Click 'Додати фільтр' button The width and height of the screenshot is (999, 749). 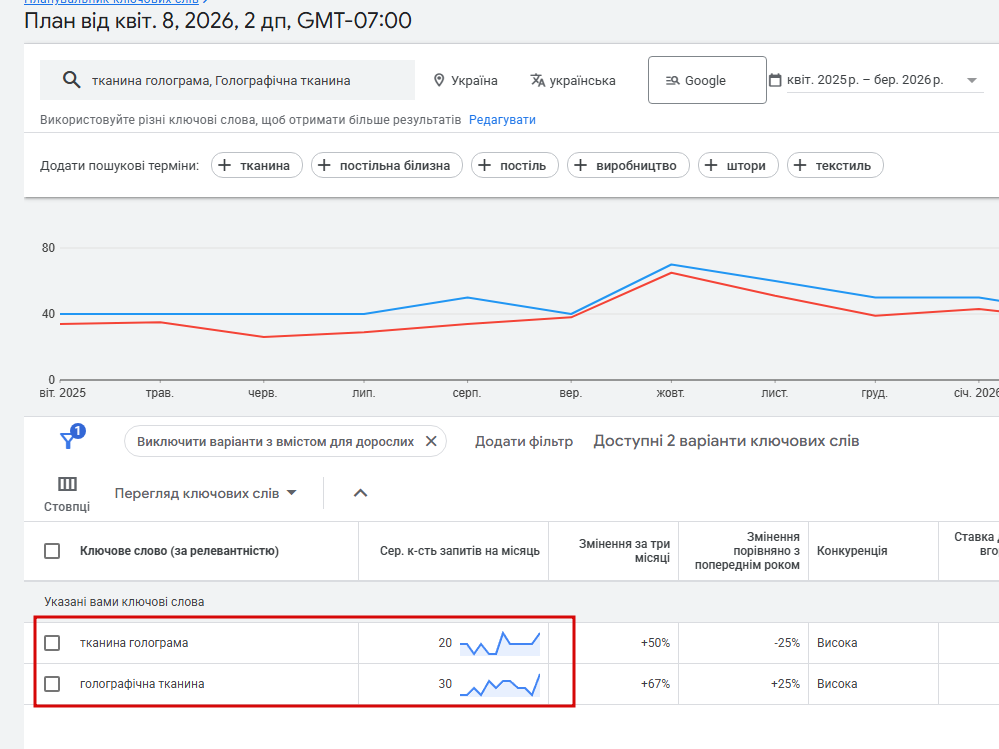pyautogui.click(x=524, y=441)
